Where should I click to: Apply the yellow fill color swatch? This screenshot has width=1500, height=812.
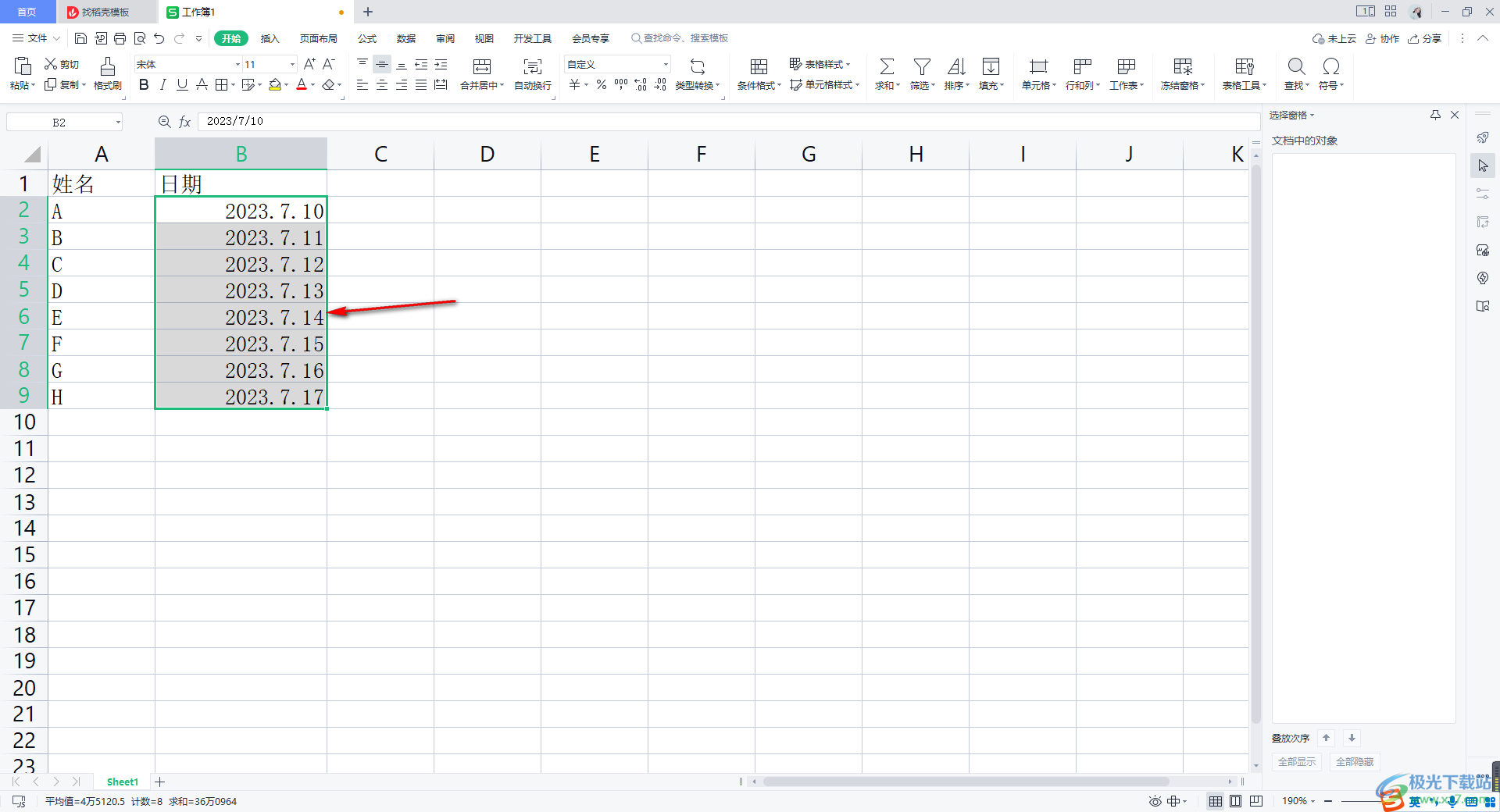coord(275,85)
